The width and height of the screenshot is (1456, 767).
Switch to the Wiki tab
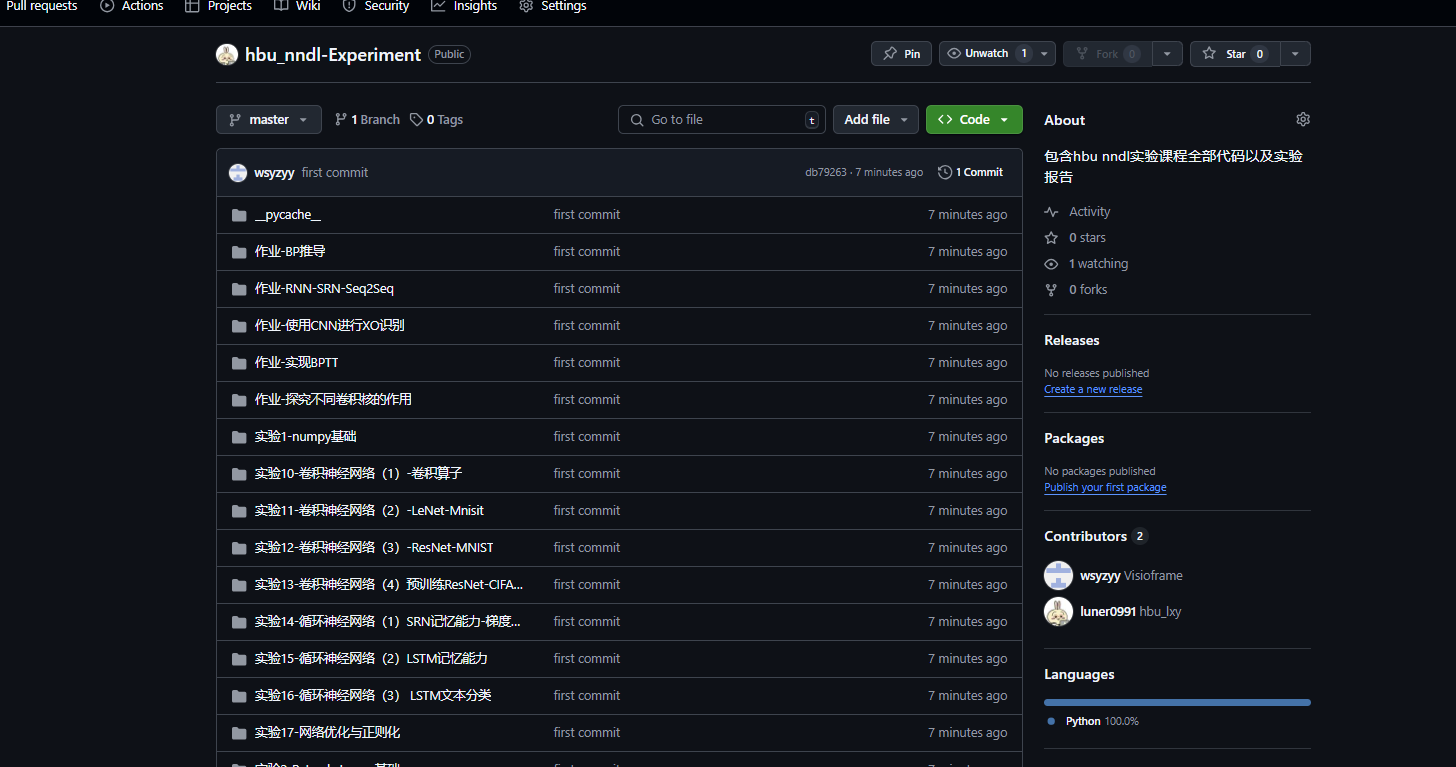click(297, 6)
